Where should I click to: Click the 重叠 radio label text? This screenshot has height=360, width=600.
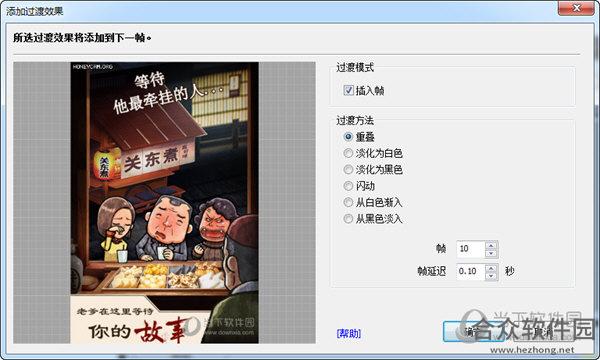pyautogui.click(x=365, y=137)
